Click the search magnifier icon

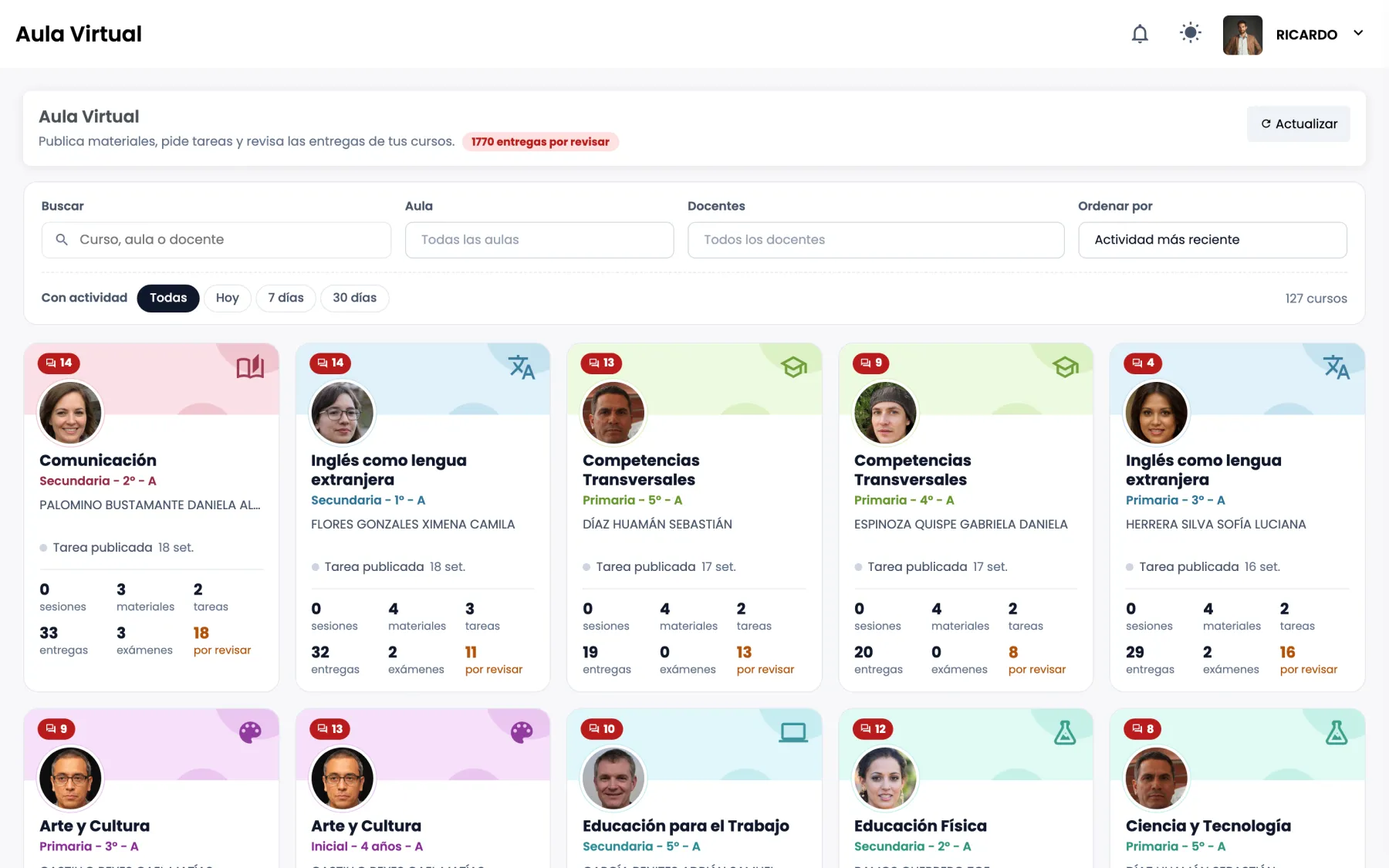(62, 240)
